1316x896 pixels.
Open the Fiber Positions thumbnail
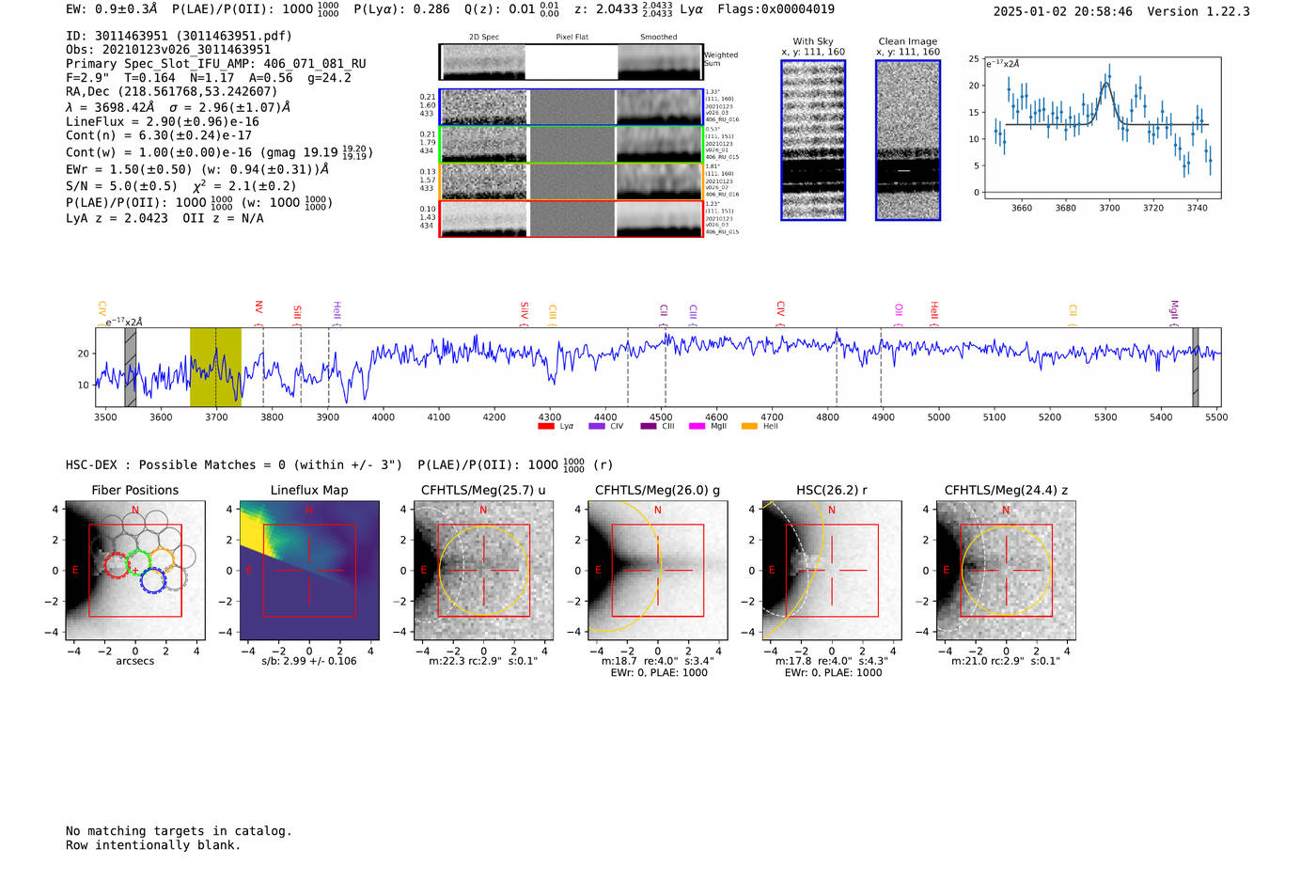tap(135, 571)
